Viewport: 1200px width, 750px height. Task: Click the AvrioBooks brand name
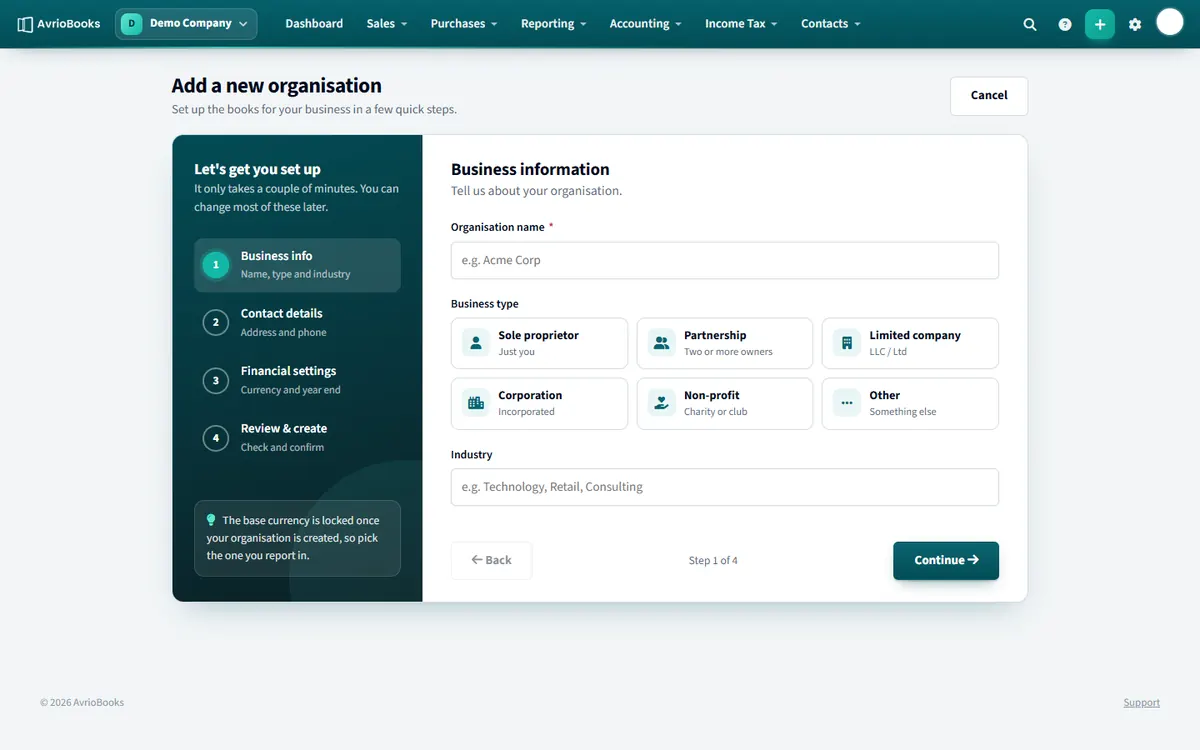tap(69, 24)
